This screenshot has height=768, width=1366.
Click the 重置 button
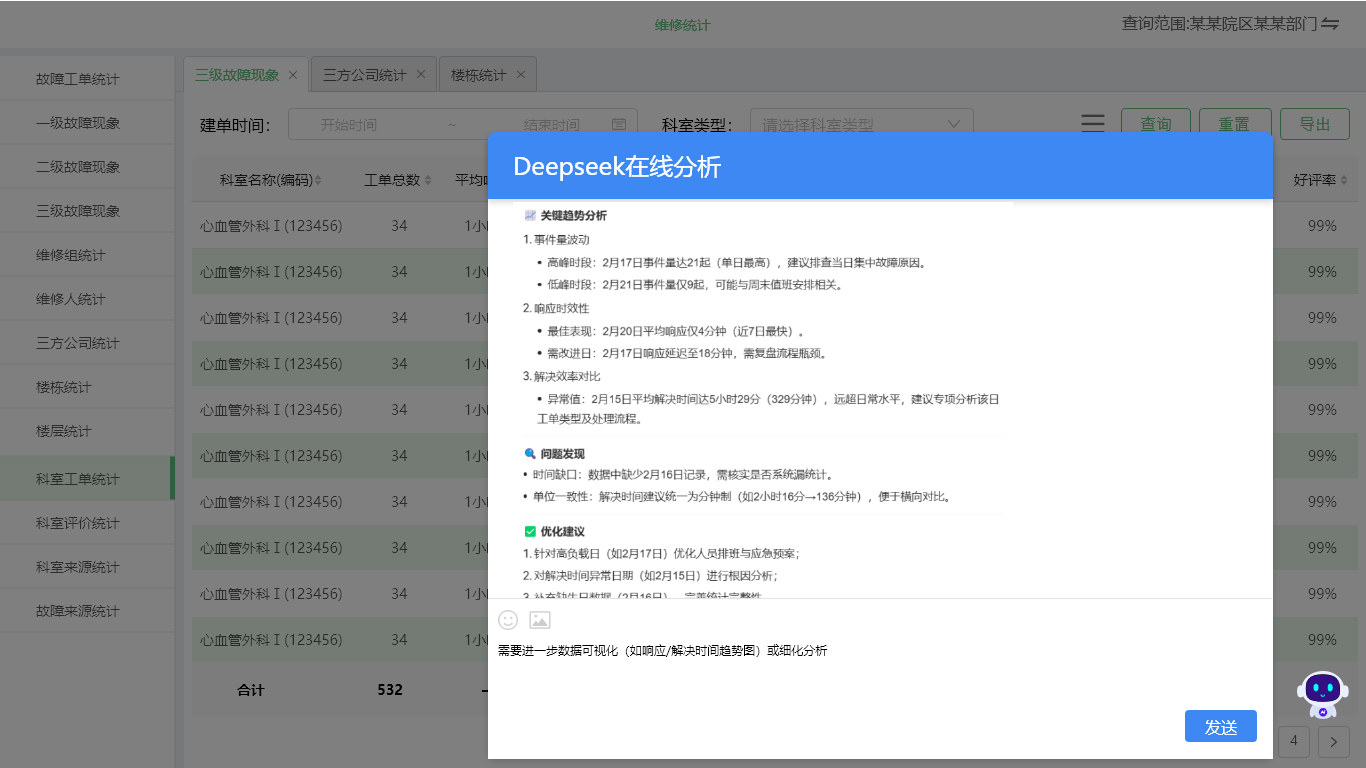[x=1235, y=124]
